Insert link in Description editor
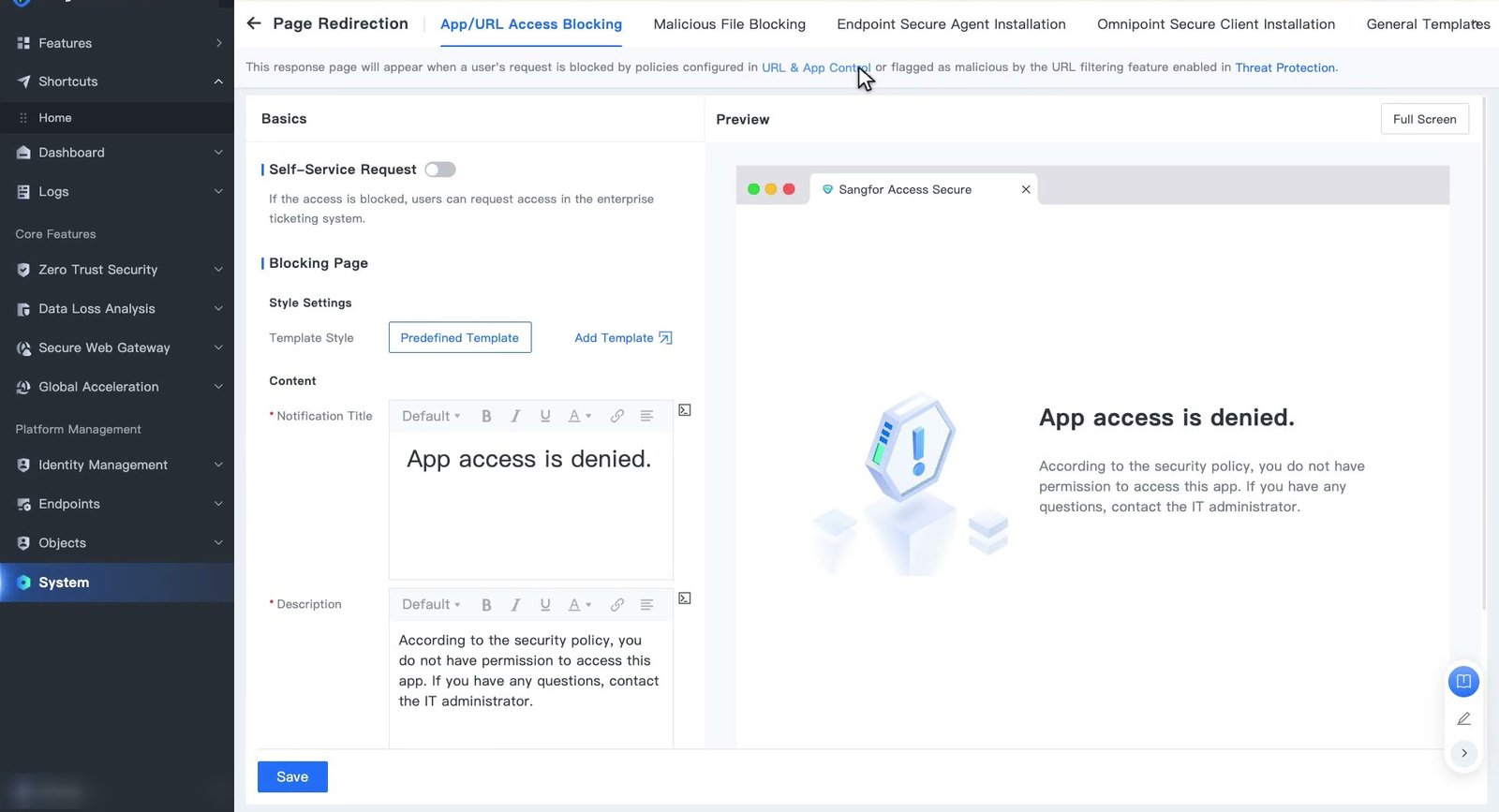 pos(617,605)
